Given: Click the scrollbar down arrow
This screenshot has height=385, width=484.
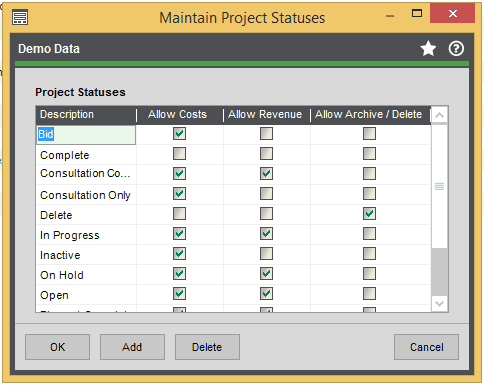Looking at the screenshot, I should (x=439, y=303).
